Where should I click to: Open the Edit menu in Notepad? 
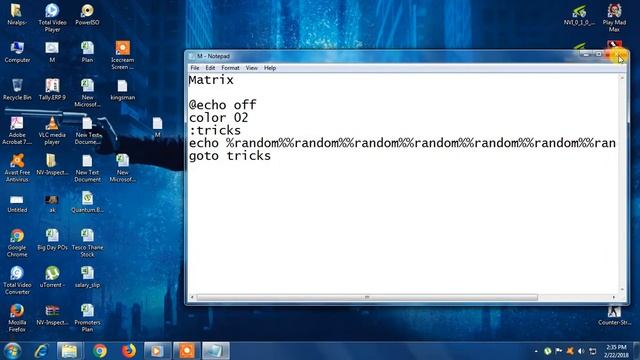210,68
